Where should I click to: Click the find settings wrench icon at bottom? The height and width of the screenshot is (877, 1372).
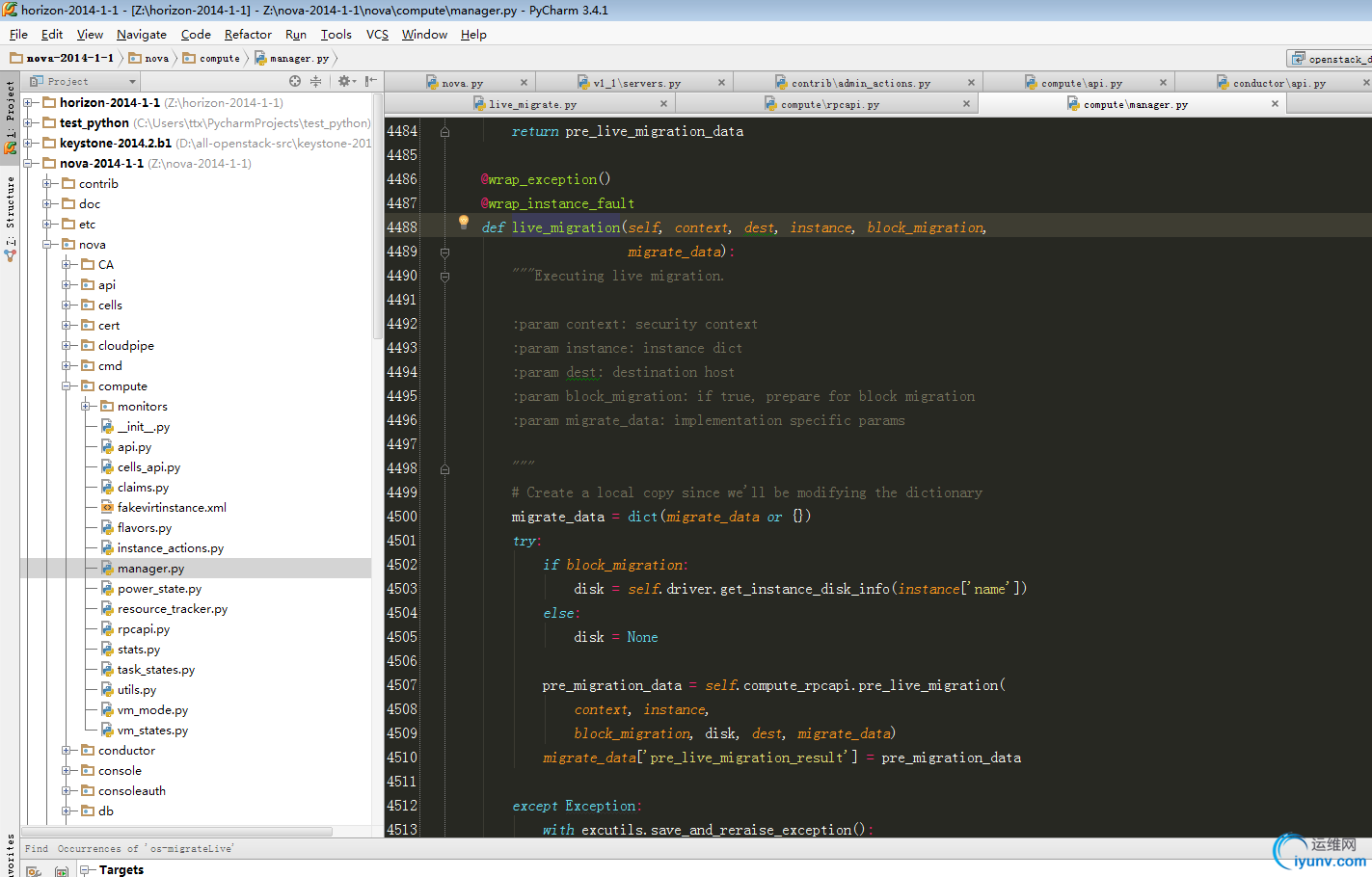[34, 871]
